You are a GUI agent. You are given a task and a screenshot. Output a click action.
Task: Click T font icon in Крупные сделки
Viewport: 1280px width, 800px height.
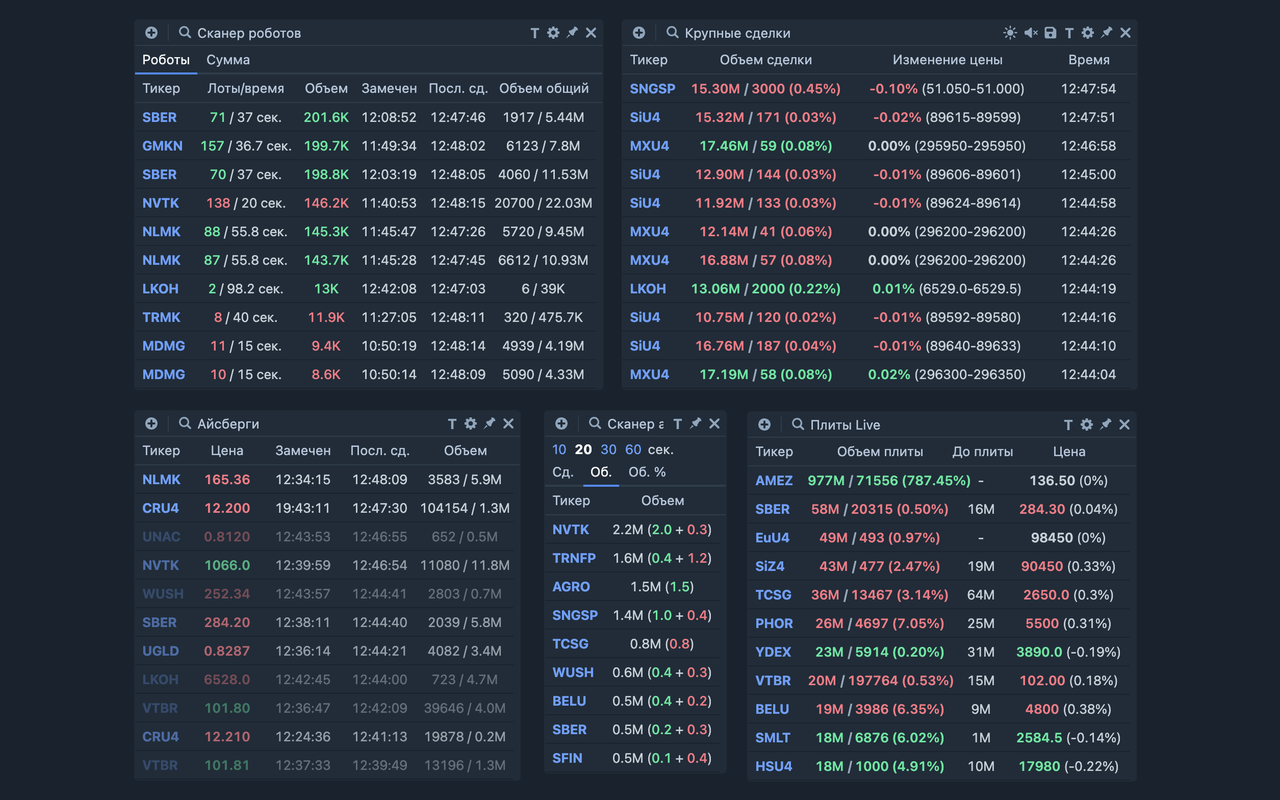coord(1069,33)
